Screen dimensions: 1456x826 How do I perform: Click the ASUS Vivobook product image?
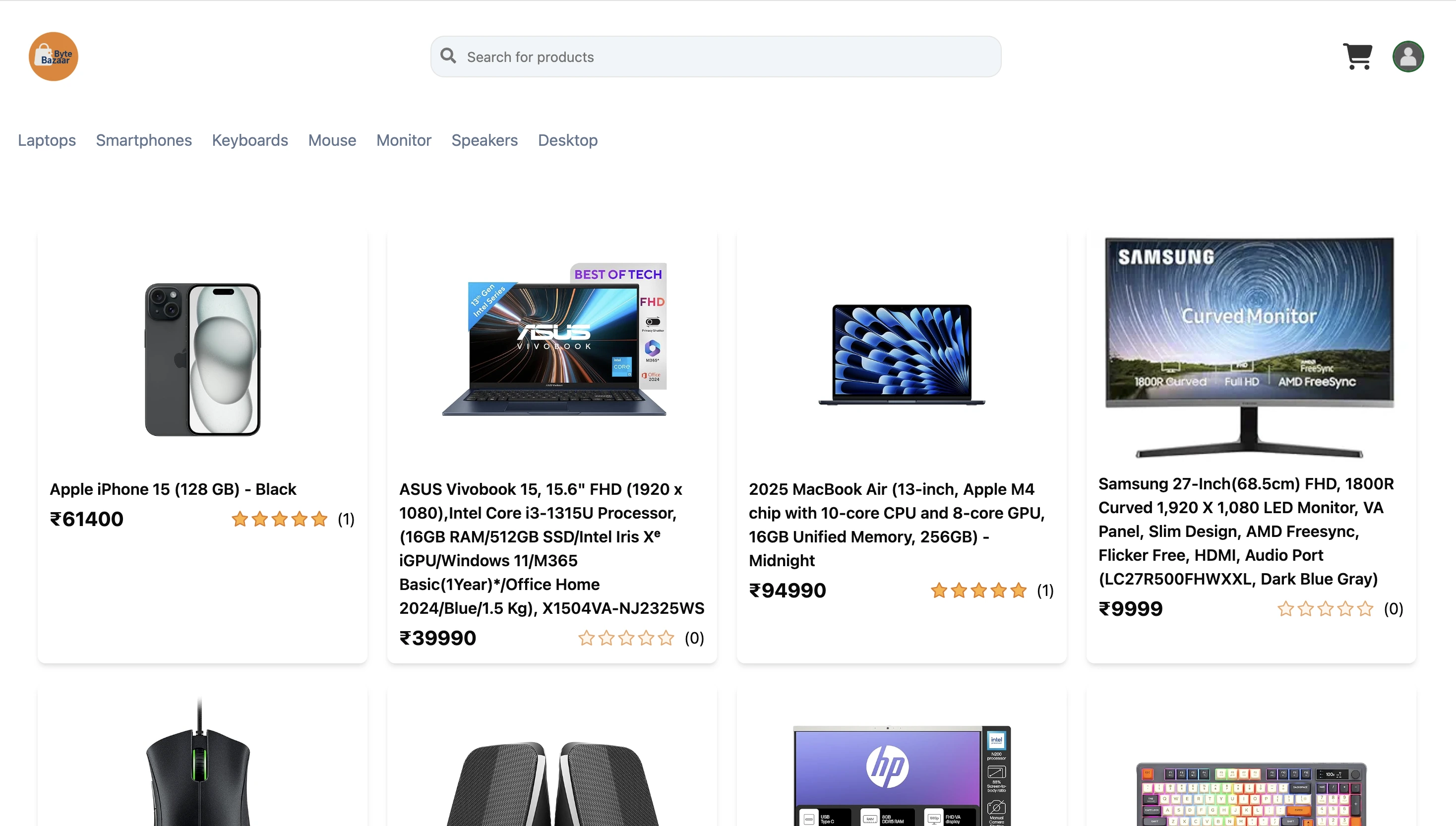point(552,341)
